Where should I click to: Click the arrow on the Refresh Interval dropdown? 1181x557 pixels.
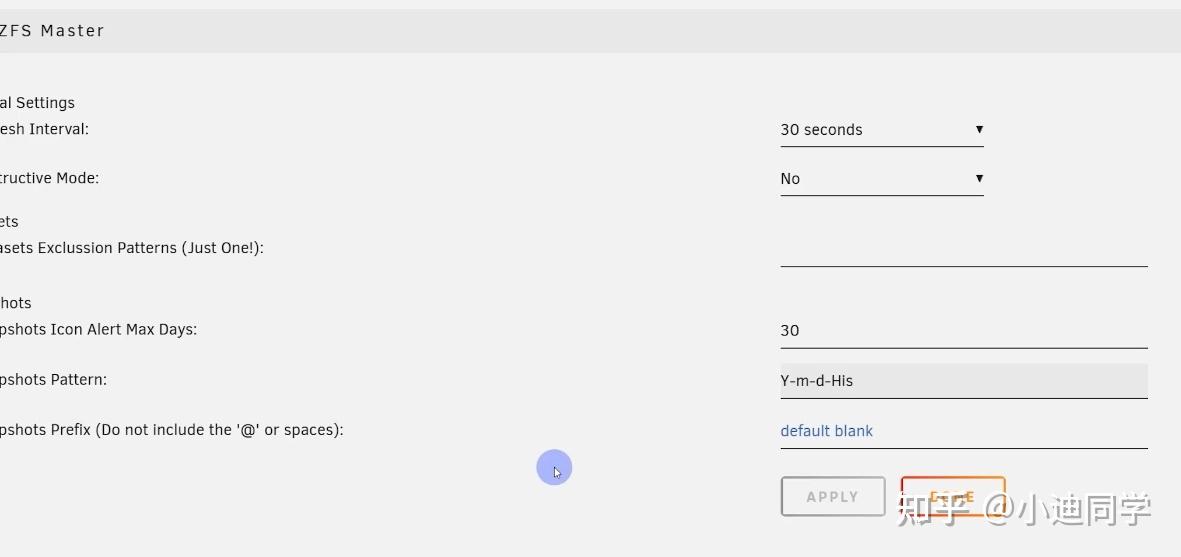(979, 129)
